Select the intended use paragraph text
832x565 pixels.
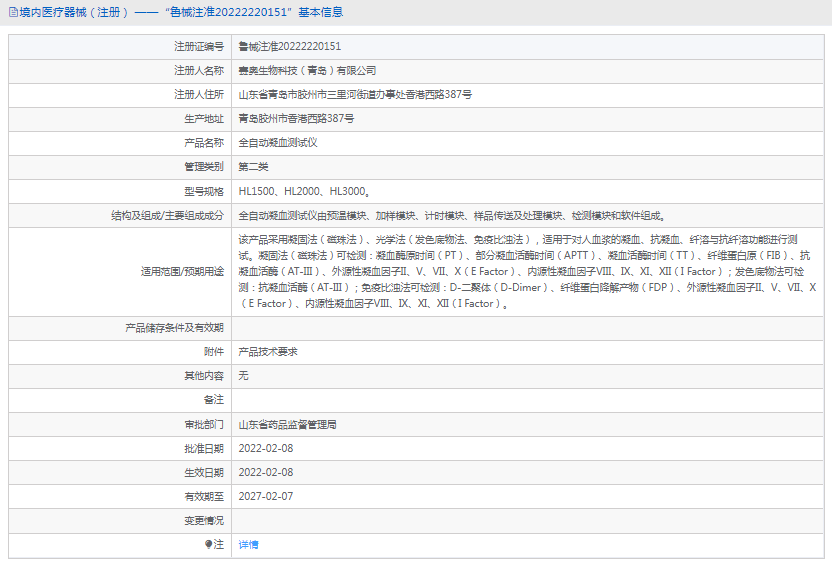(x=527, y=272)
